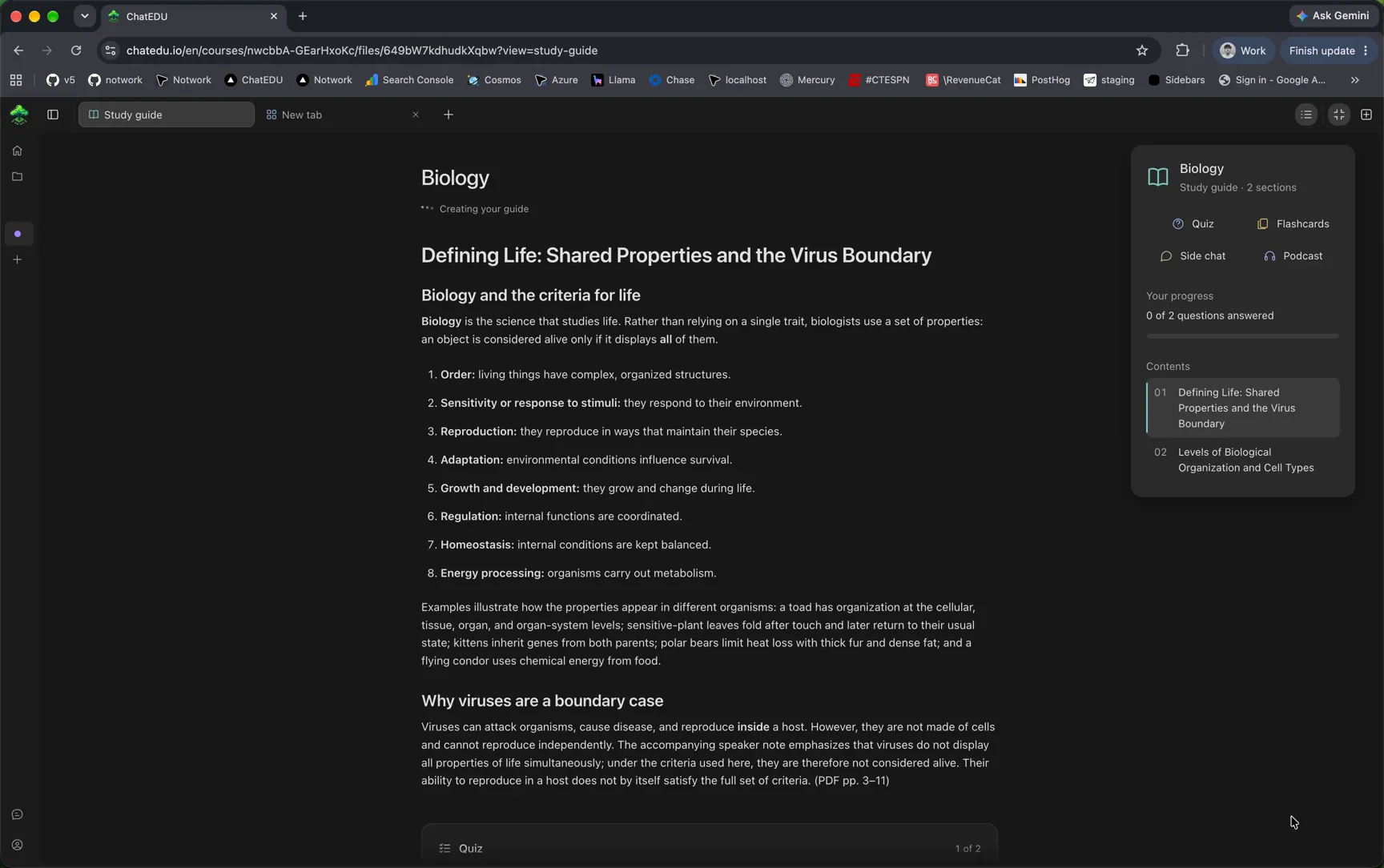Open Chrome menu beside Finish update
This screenshot has width=1384, height=868.
[x=1366, y=50]
